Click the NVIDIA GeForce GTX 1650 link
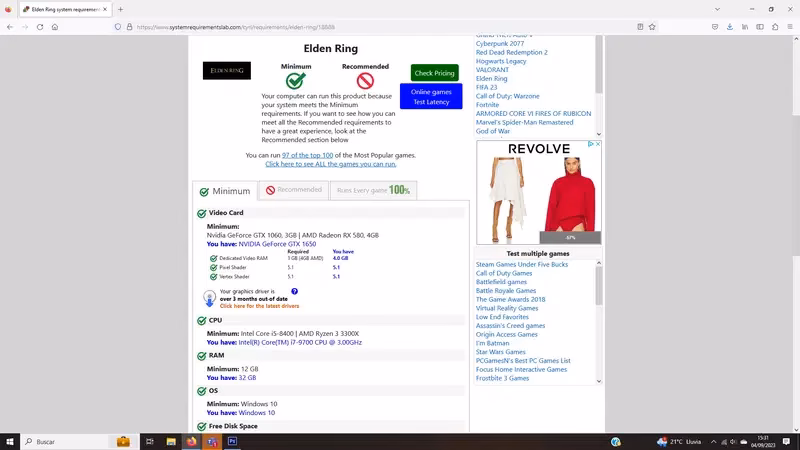Screen dimensions: 800x450 [x=277, y=244]
